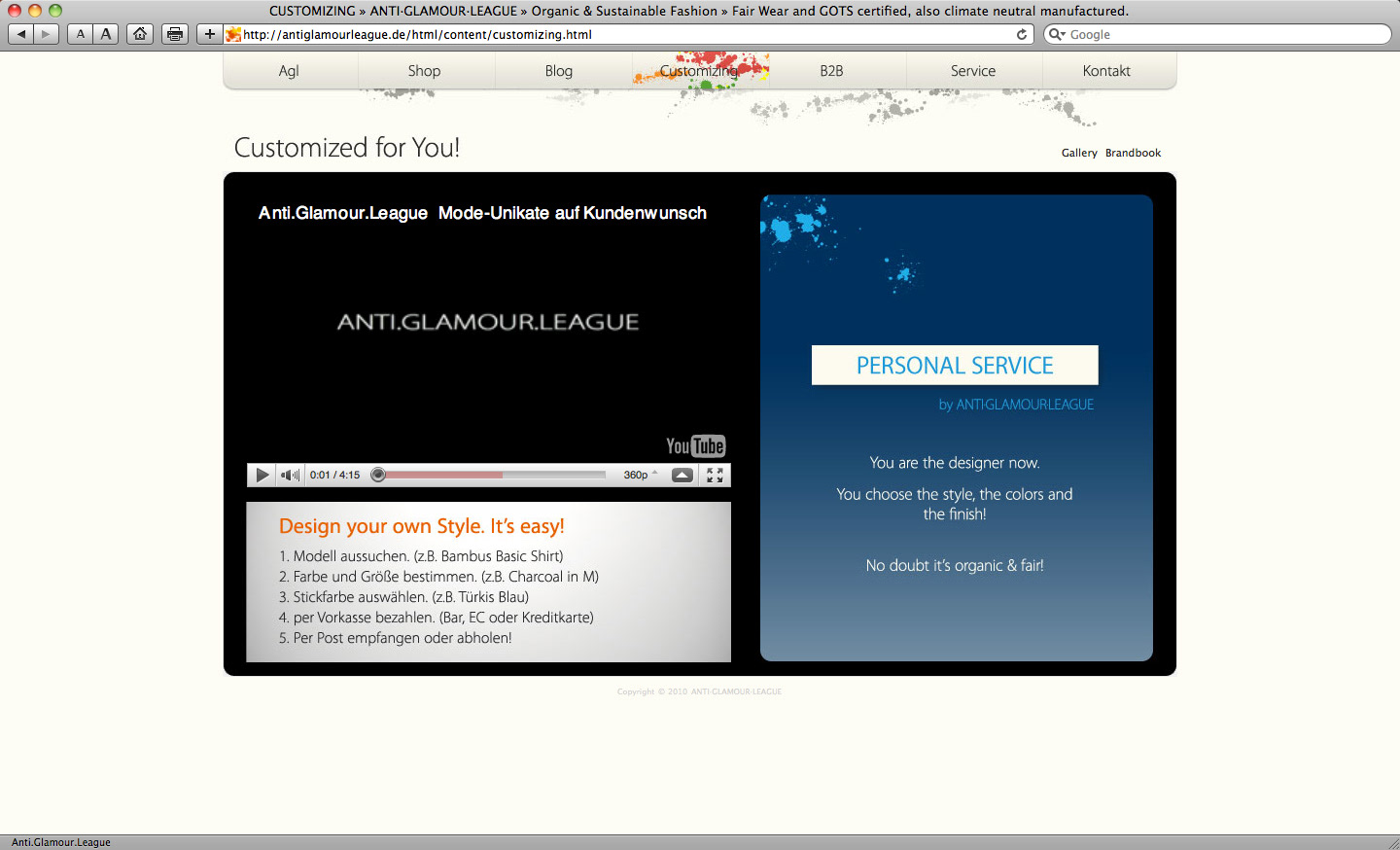Click 'You are the designer now.' text

955,463
